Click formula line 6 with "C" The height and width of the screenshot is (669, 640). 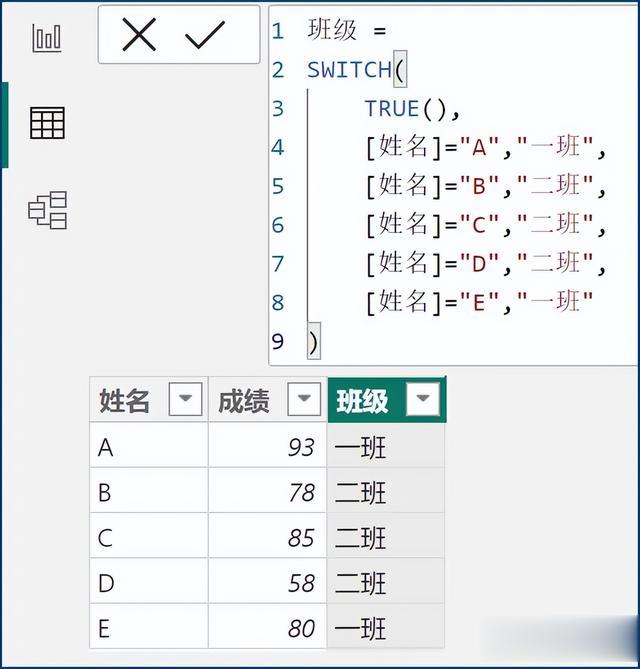click(486, 225)
